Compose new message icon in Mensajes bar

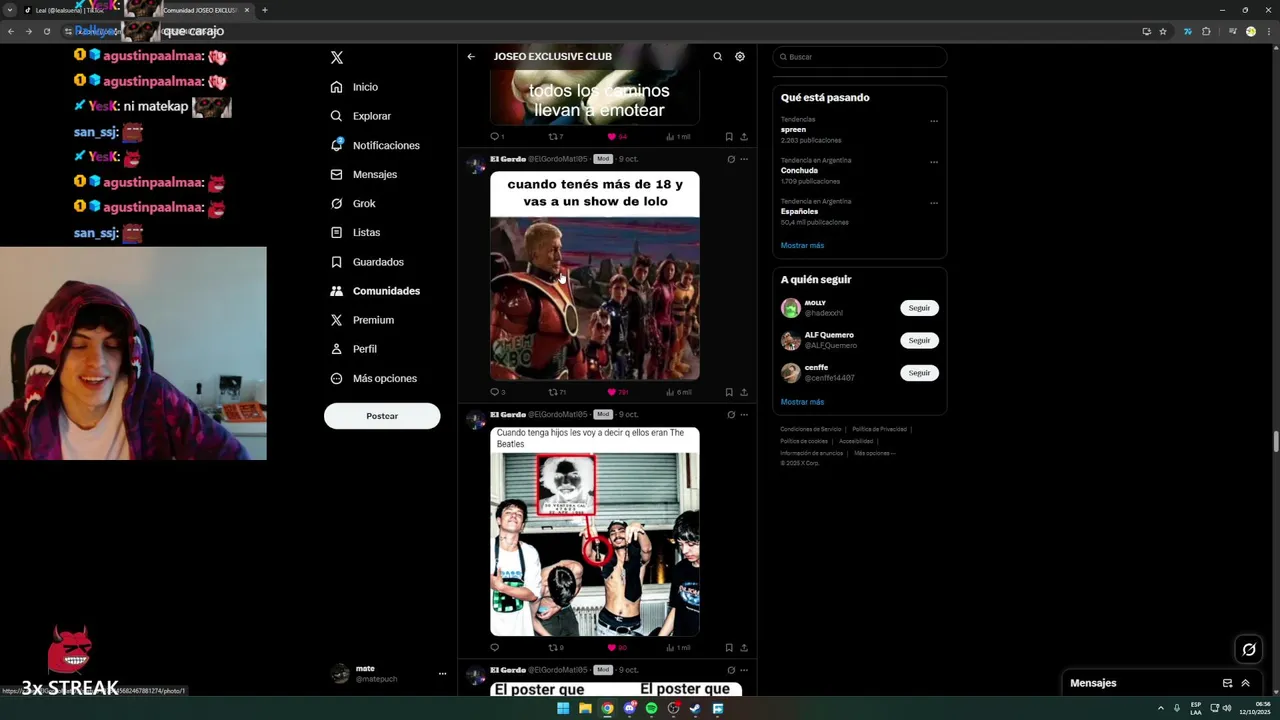click(1227, 683)
